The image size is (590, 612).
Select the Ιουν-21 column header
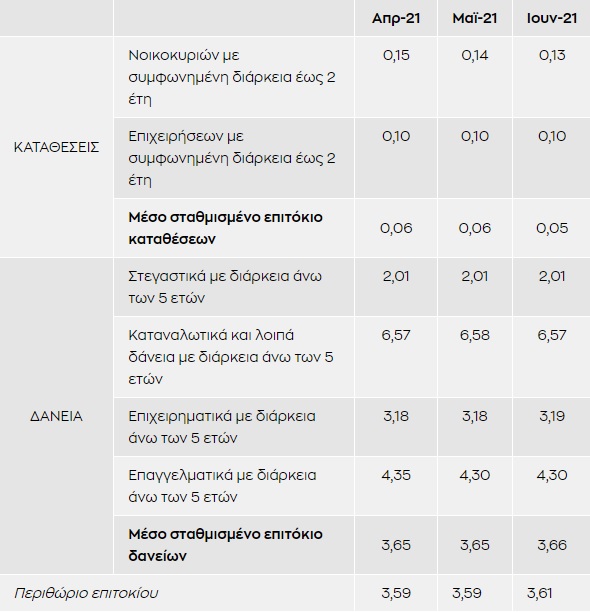tap(551, 18)
